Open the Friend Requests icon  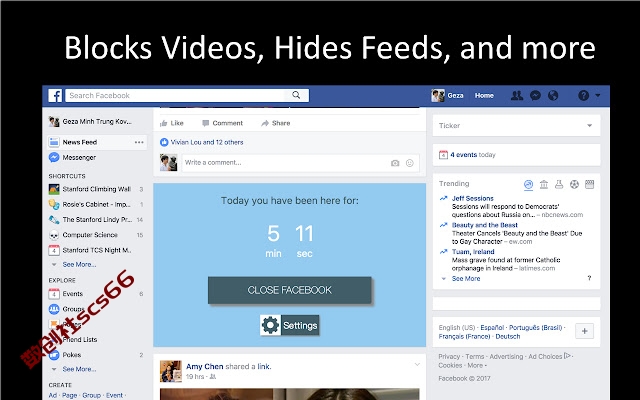point(517,96)
